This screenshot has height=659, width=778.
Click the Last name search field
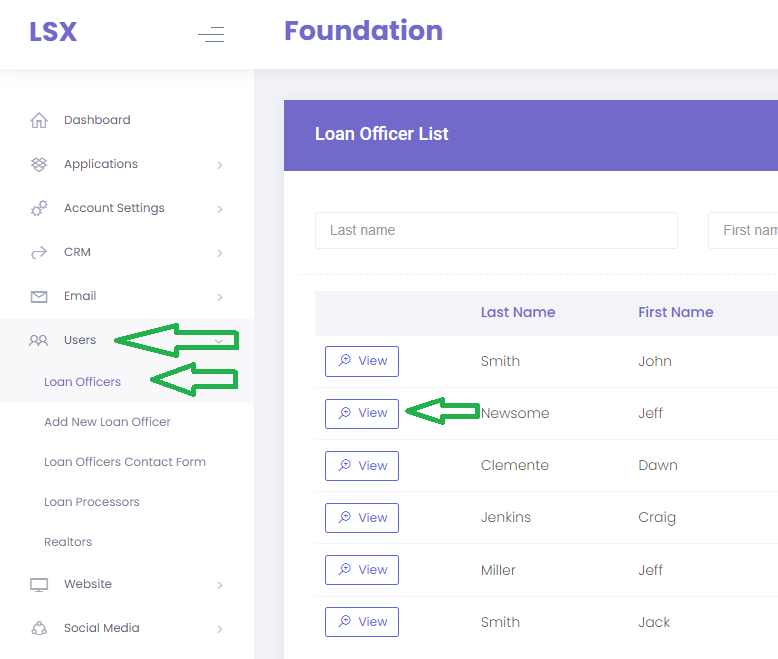[x=496, y=230]
